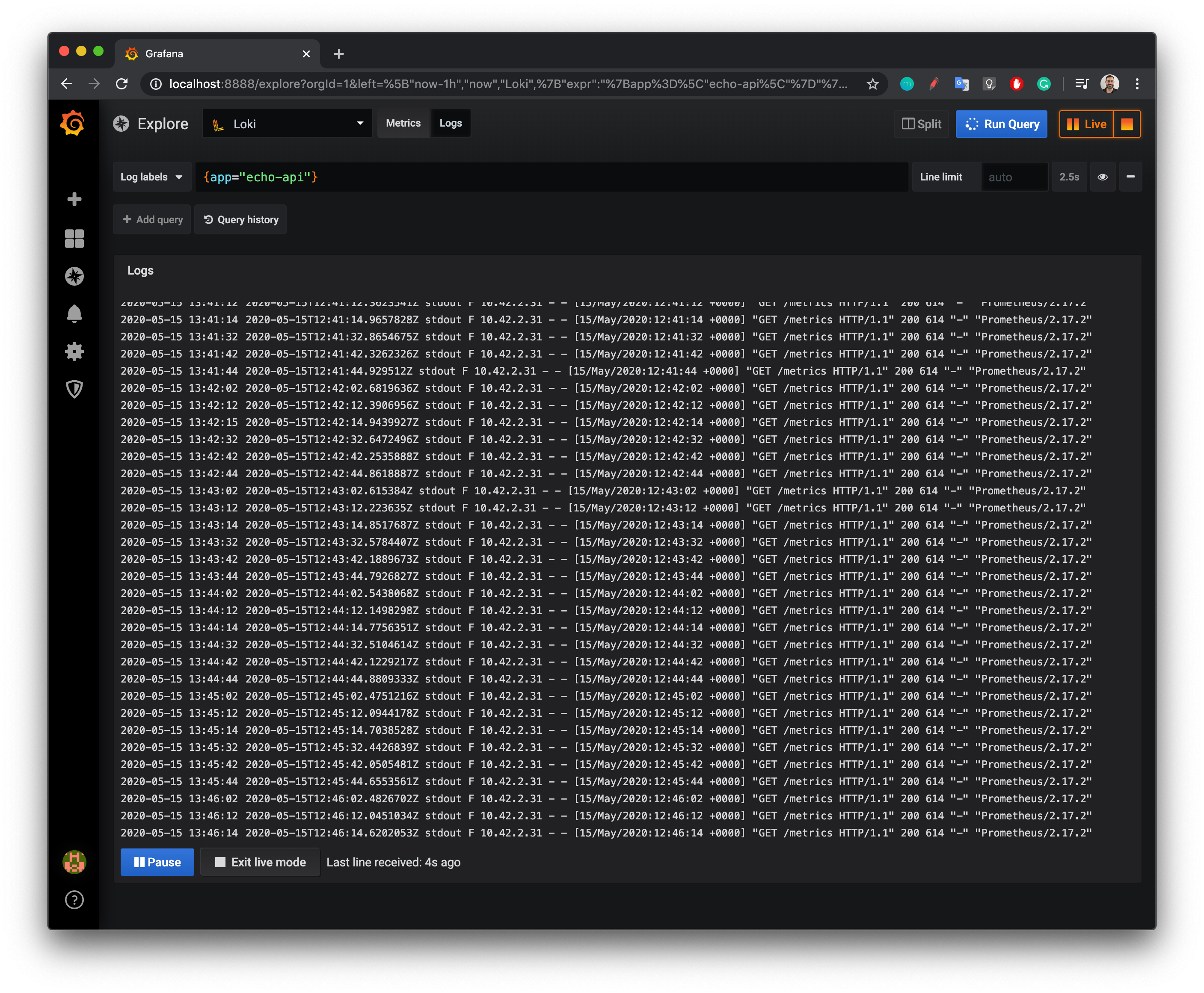
Task: Open the Server Admin shield icon
Action: [74, 389]
